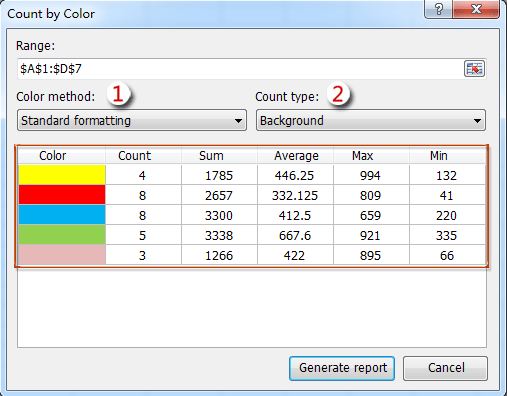Click min value 66
This screenshot has height=396, width=507.
447,256
